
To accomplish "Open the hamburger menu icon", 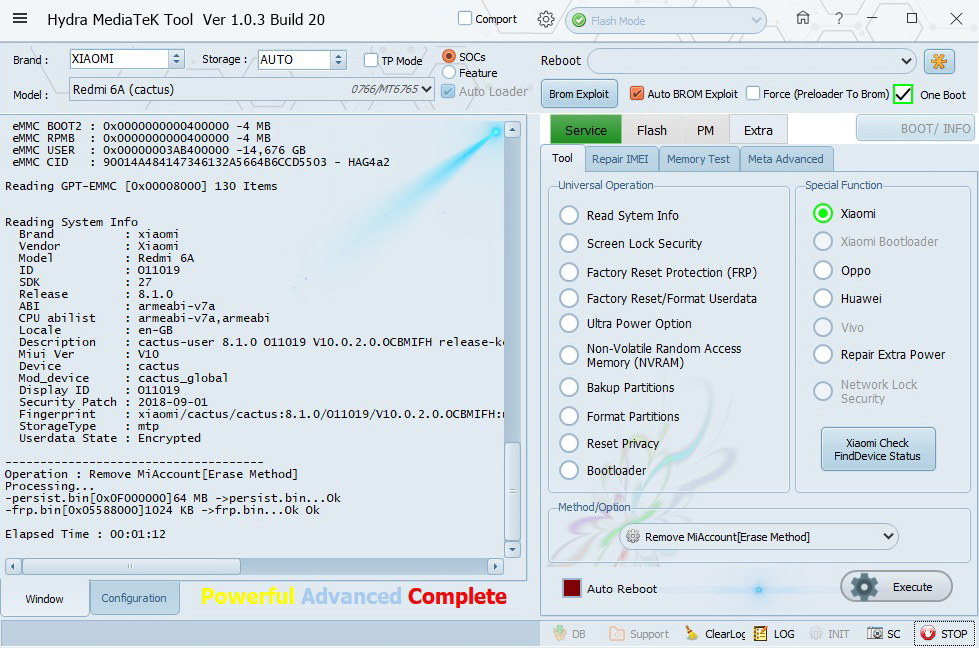I will 20,18.
